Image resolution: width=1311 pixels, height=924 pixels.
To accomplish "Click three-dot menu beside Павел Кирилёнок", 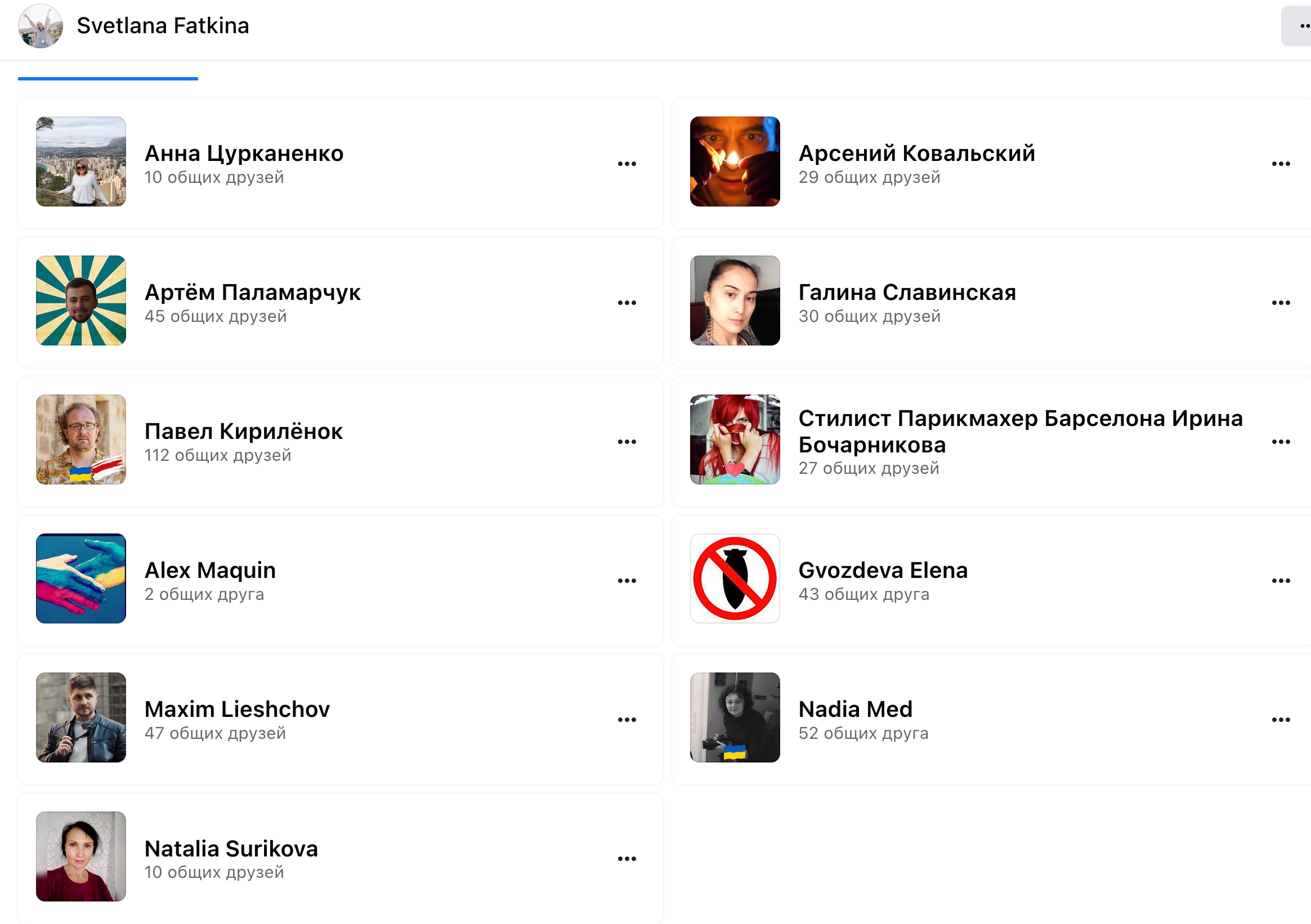I will point(627,442).
